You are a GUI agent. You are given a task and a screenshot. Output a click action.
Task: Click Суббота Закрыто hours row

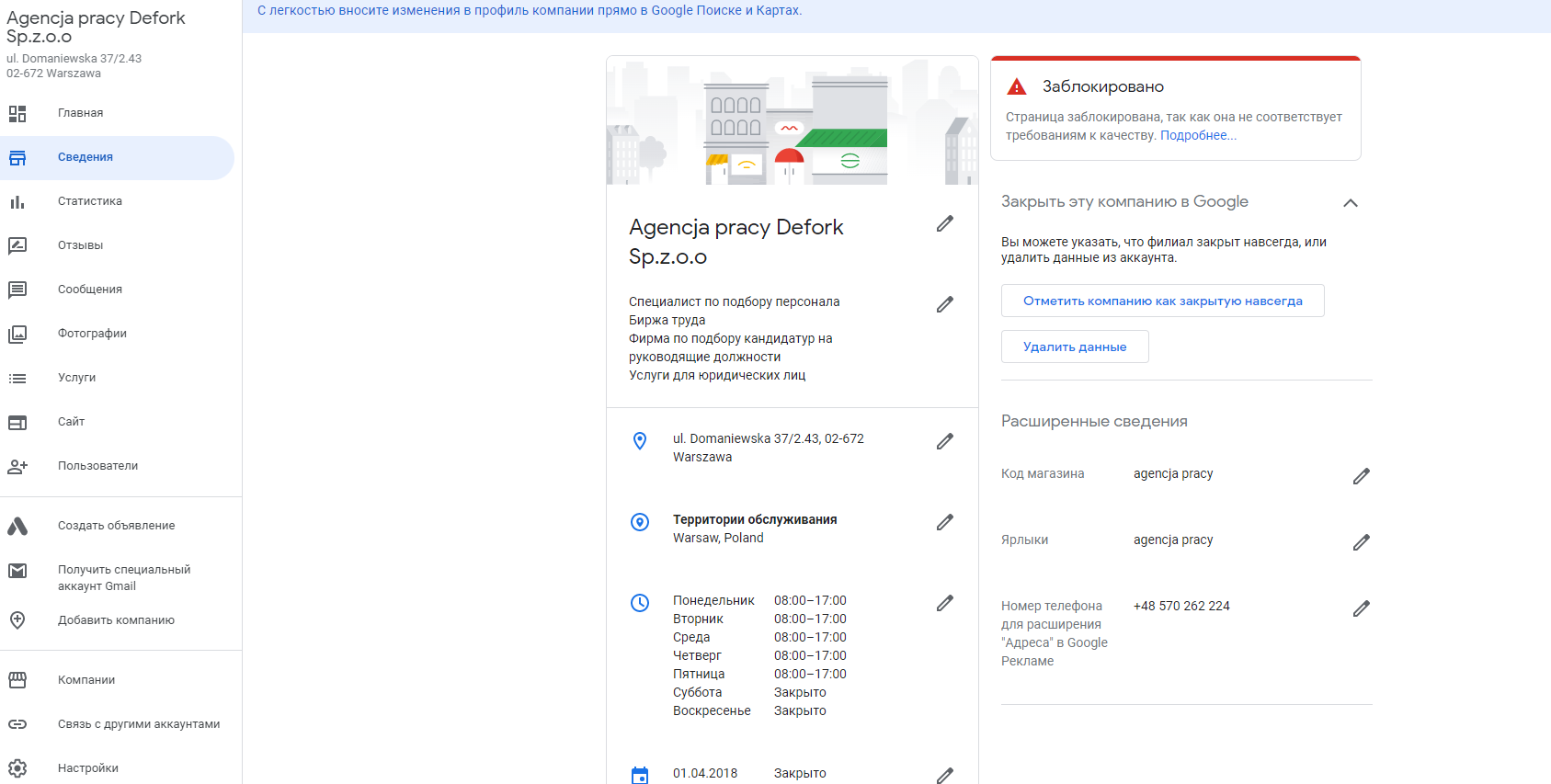(749, 692)
